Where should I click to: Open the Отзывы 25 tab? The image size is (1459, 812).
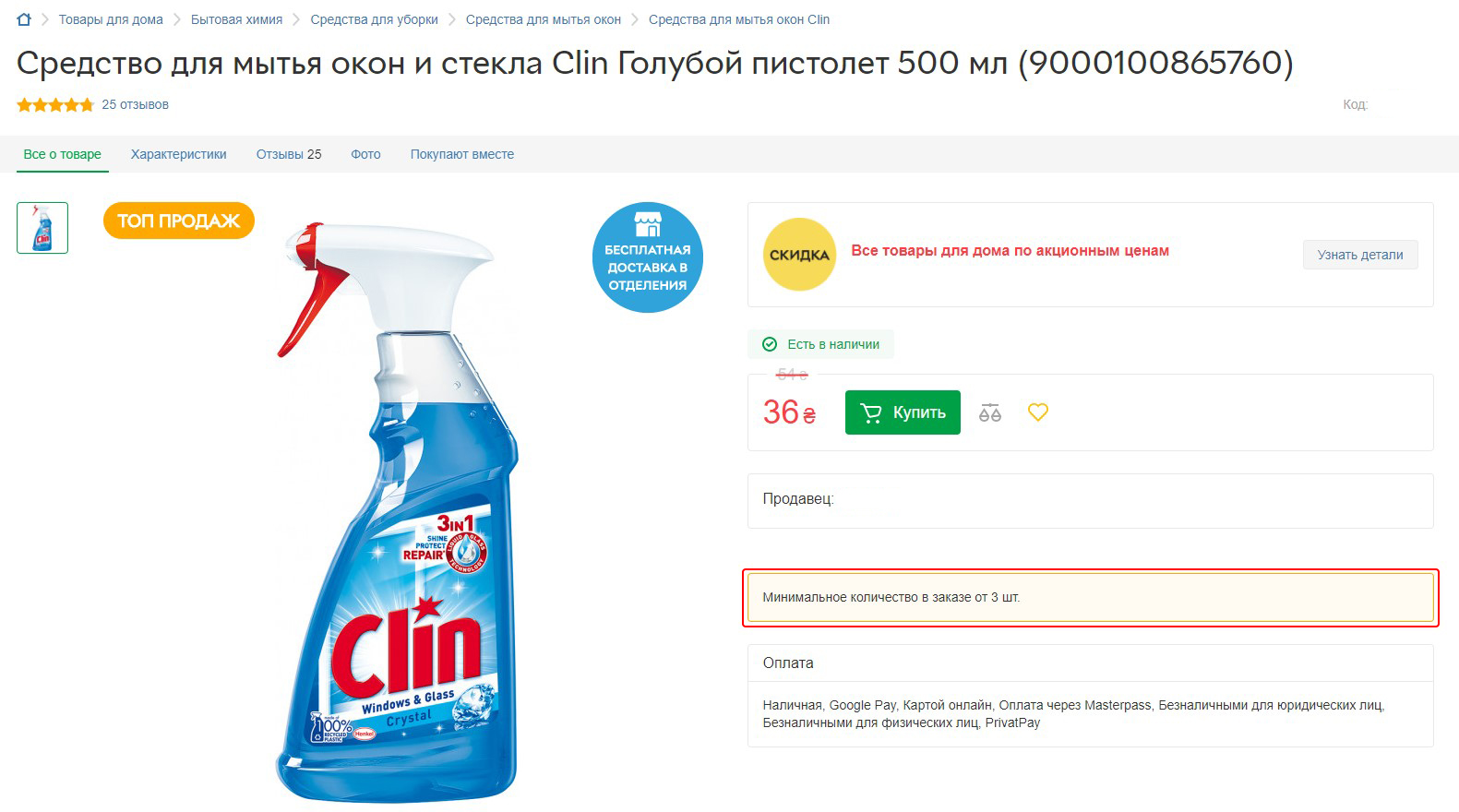click(x=289, y=154)
